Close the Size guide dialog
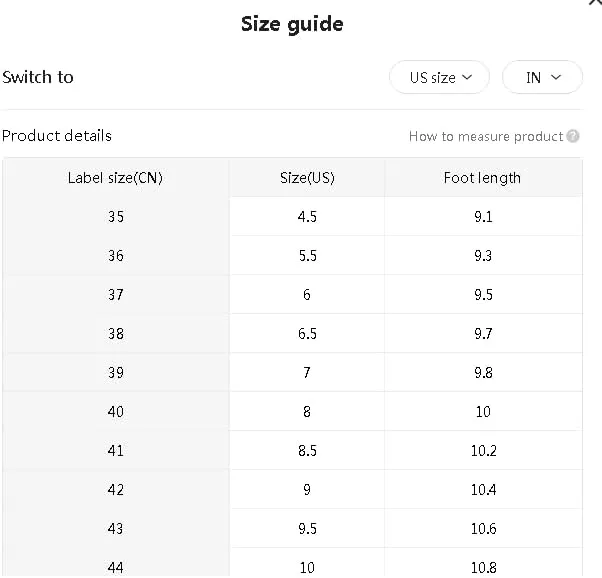The width and height of the screenshot is (602, 578). coord(596,3)
